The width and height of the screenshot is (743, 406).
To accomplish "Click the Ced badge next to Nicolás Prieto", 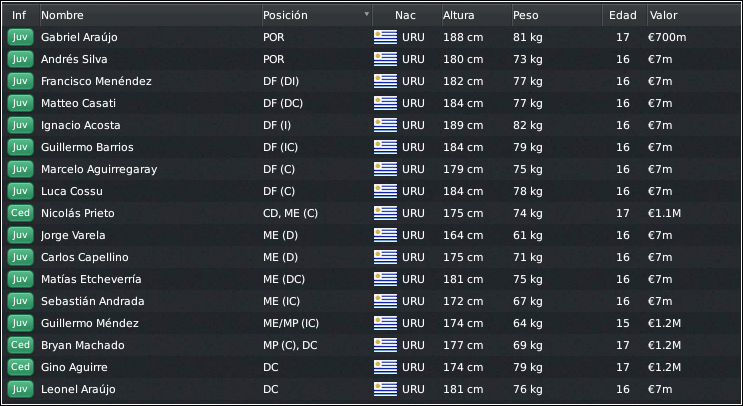I will click(x=20, y=213).
